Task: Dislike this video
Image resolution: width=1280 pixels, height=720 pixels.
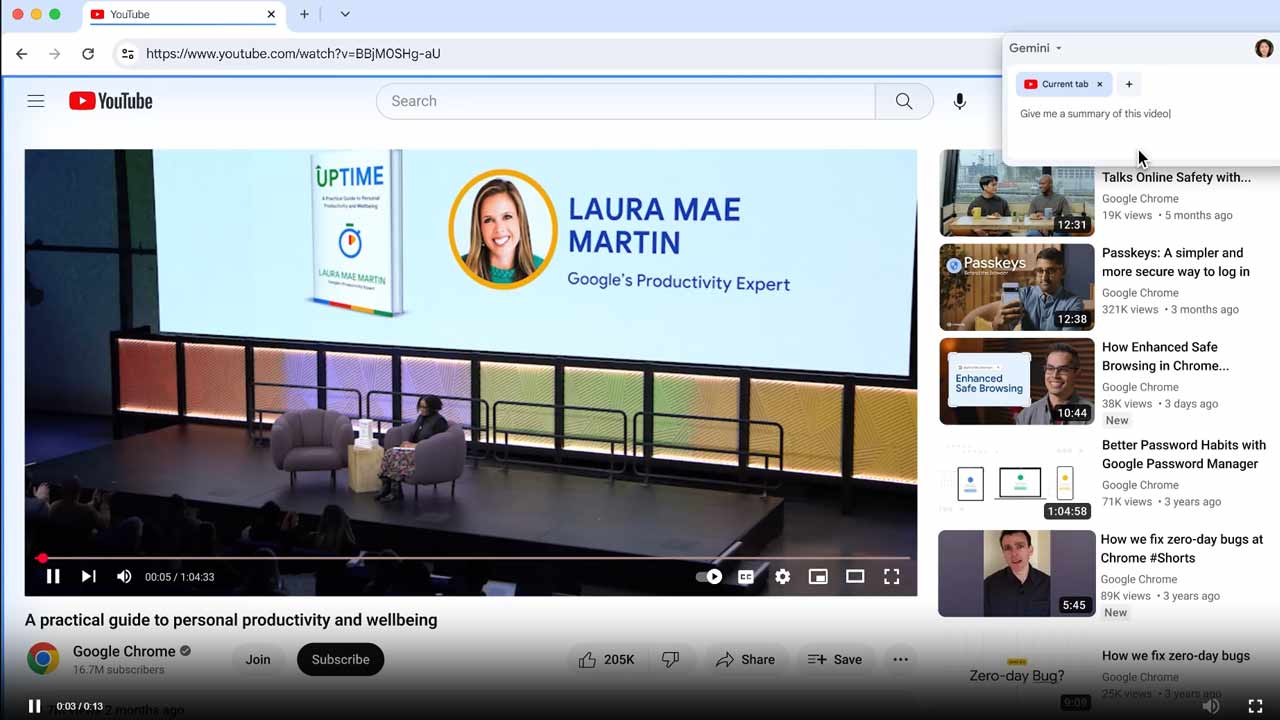Action: [x=671, y=659]
